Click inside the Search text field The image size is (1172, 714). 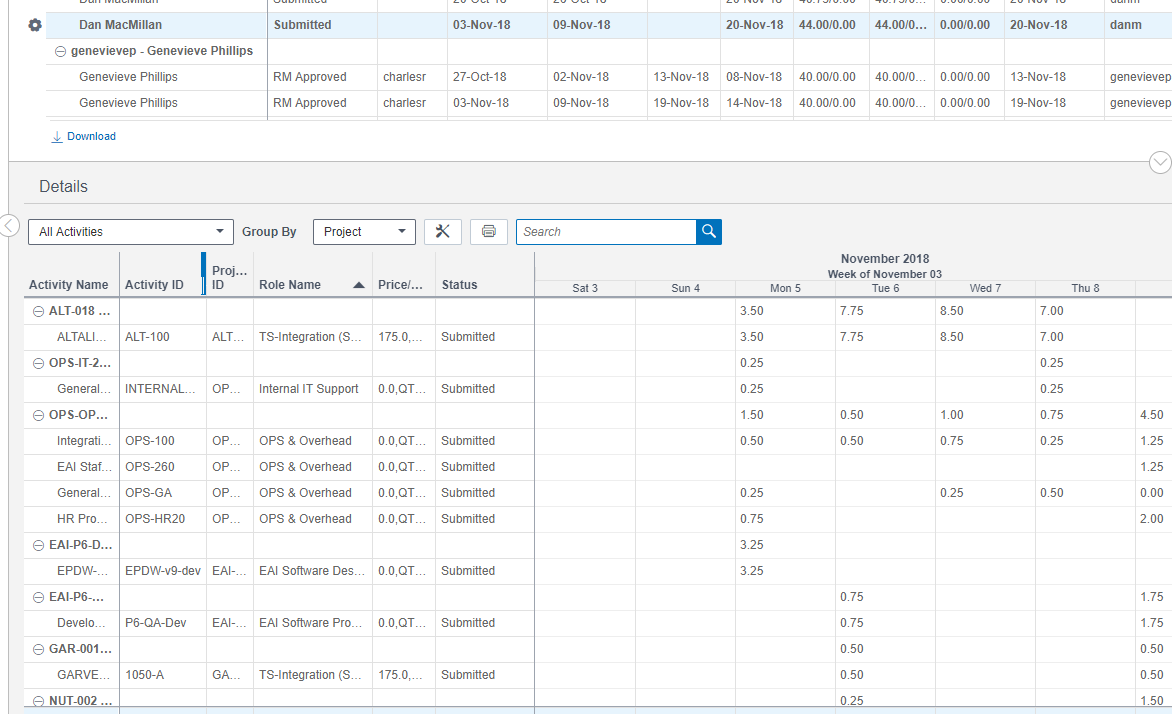606,232
